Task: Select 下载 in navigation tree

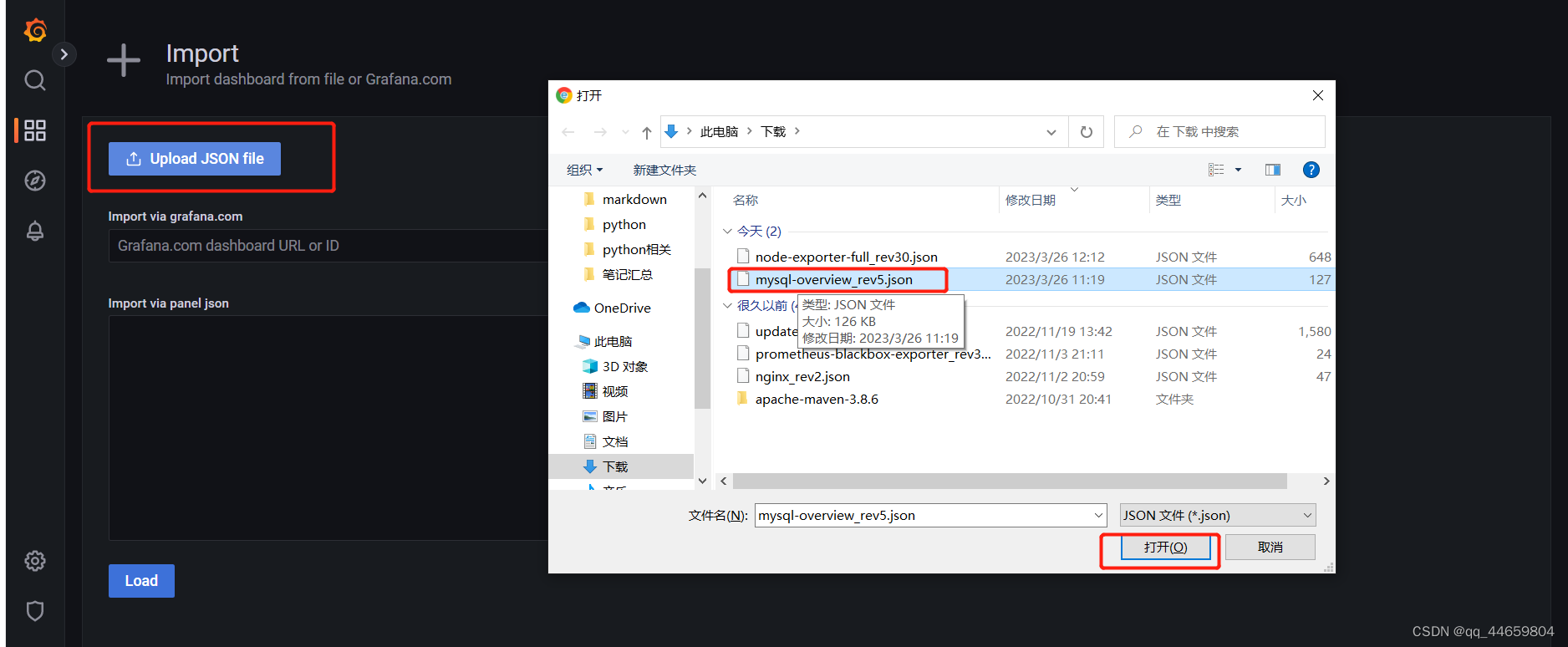Action: [615, 467]
